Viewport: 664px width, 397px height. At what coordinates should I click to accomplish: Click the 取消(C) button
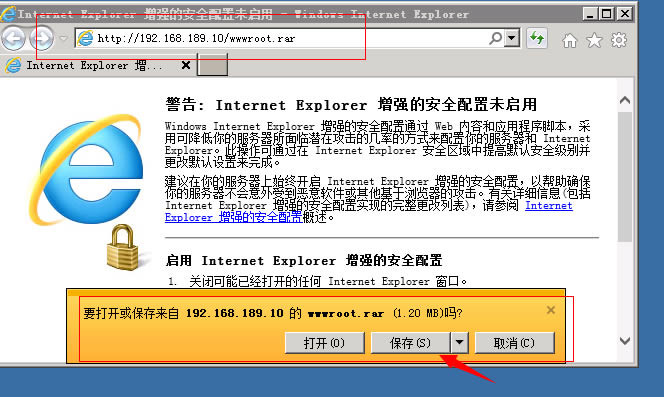click(515, 342)
